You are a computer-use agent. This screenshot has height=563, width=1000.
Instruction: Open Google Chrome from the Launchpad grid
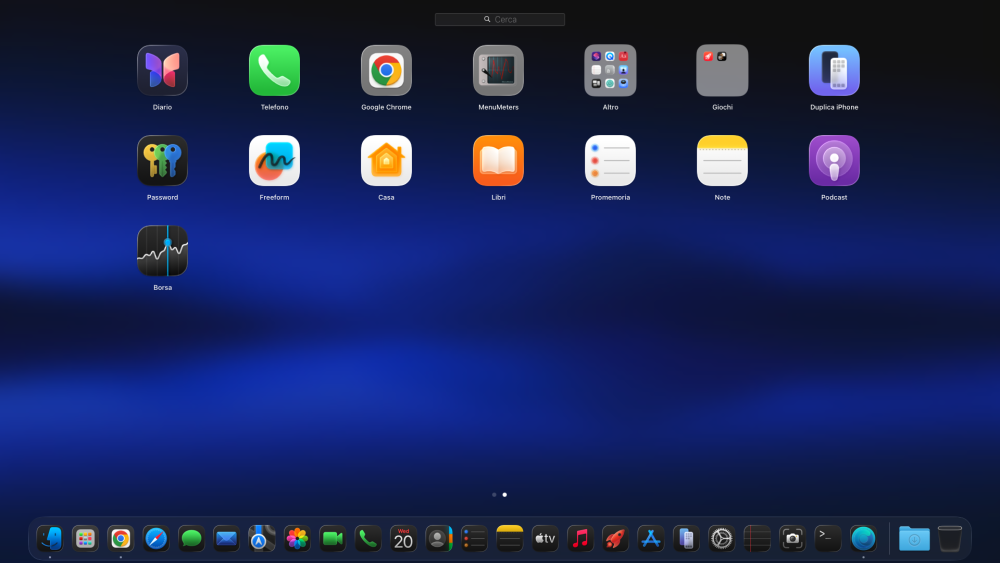(x=386, y=71)
